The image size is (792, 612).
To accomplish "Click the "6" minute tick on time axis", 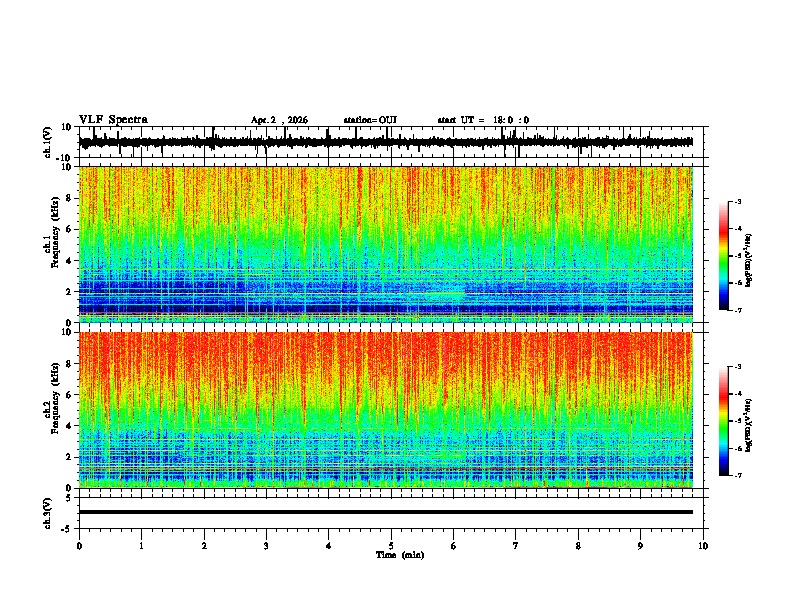I will (x=453, y=546).
